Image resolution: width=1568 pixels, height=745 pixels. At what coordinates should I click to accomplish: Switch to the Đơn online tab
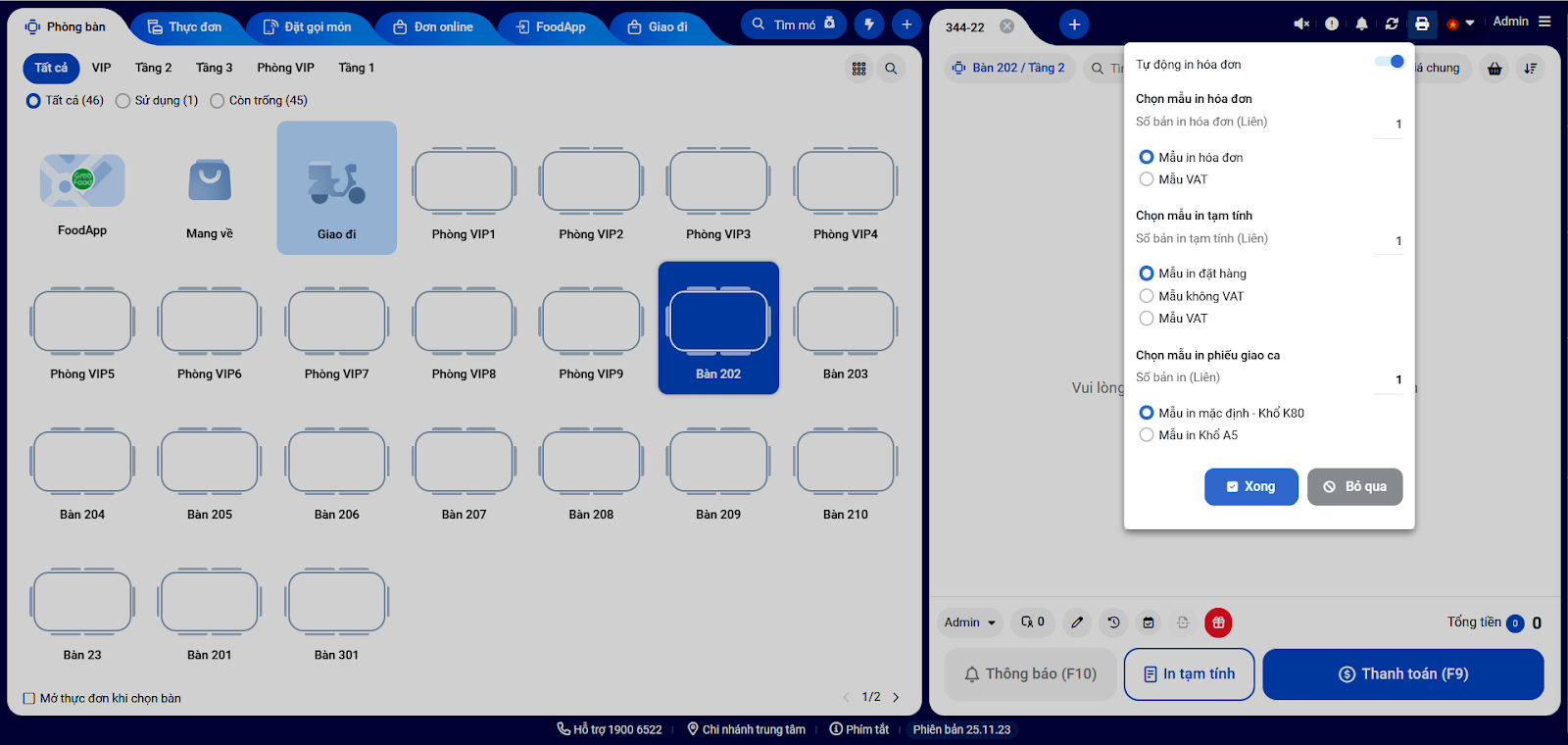pos(433,26)
